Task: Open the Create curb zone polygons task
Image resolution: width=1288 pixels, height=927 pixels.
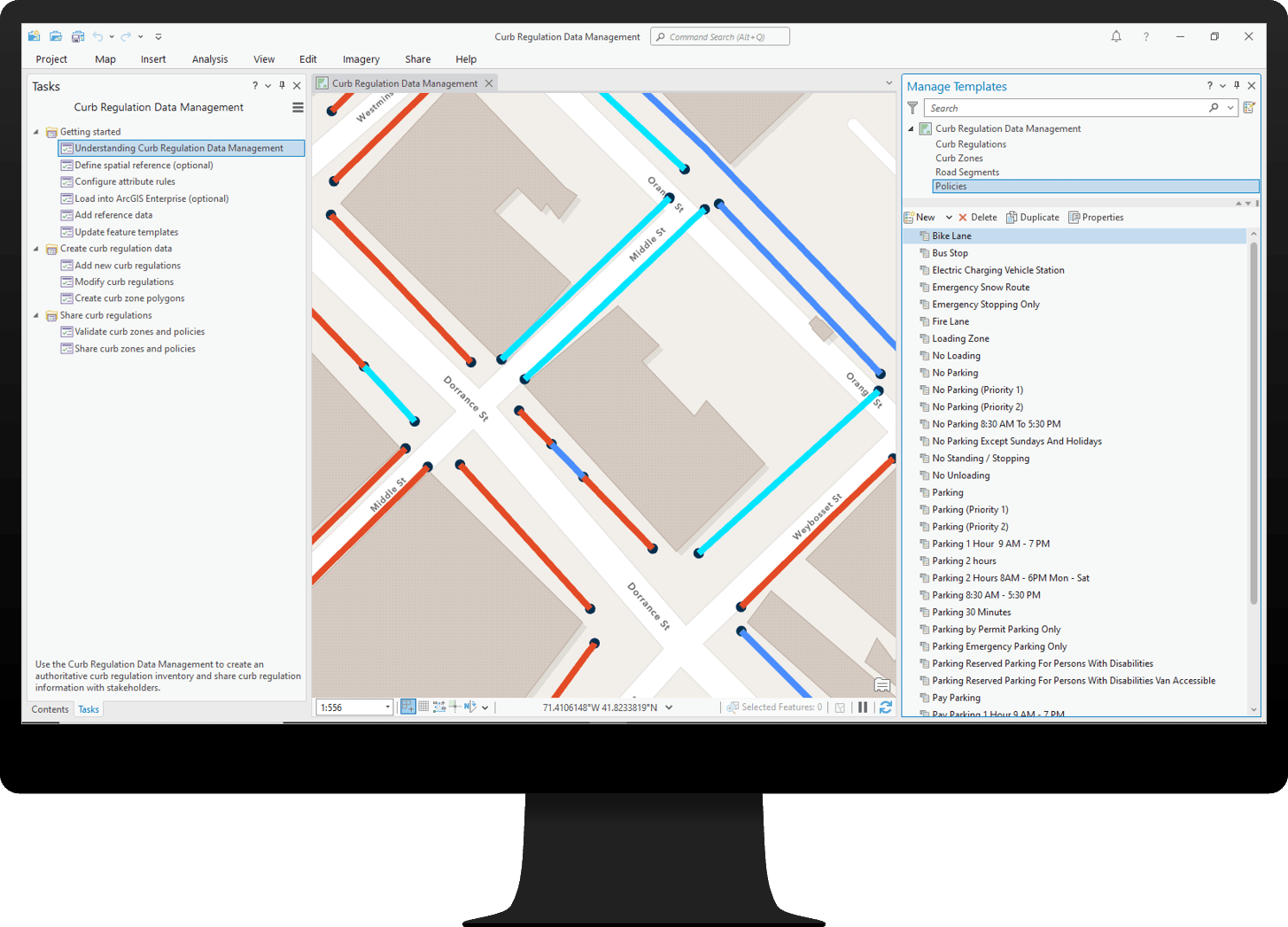Action: (129, 298)
